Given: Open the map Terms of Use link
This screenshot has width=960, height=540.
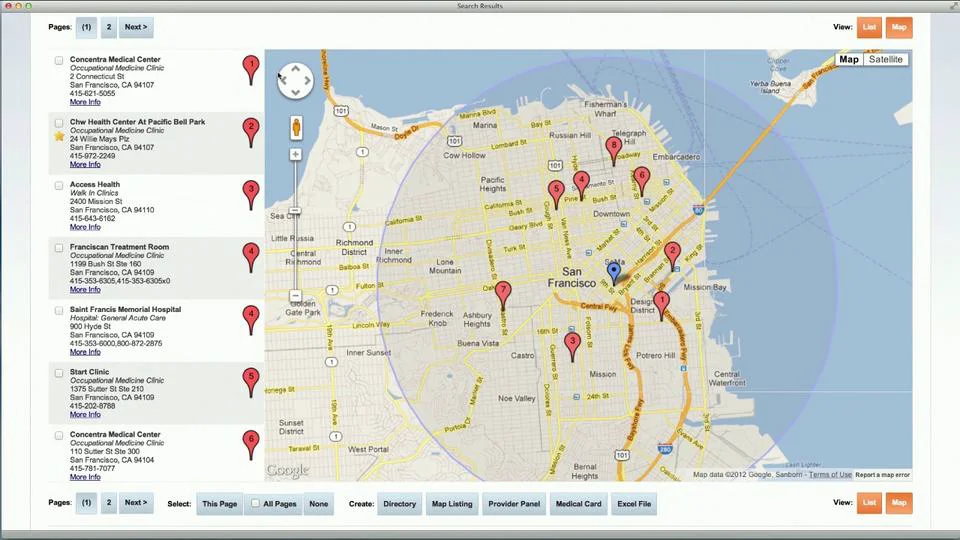Looking at the screenshot, I should (830, 474).
